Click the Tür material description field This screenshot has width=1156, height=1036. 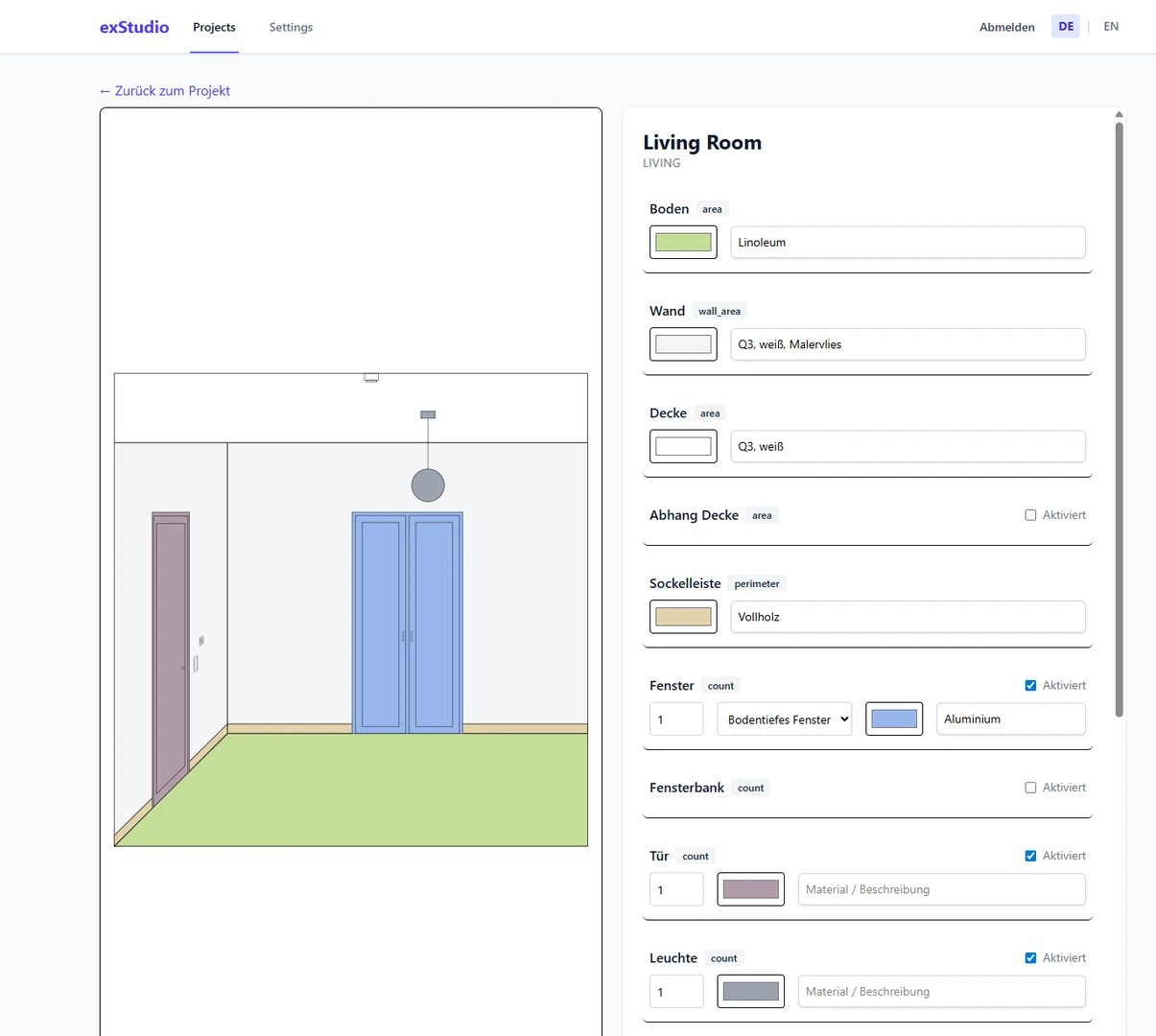point(941,889)
